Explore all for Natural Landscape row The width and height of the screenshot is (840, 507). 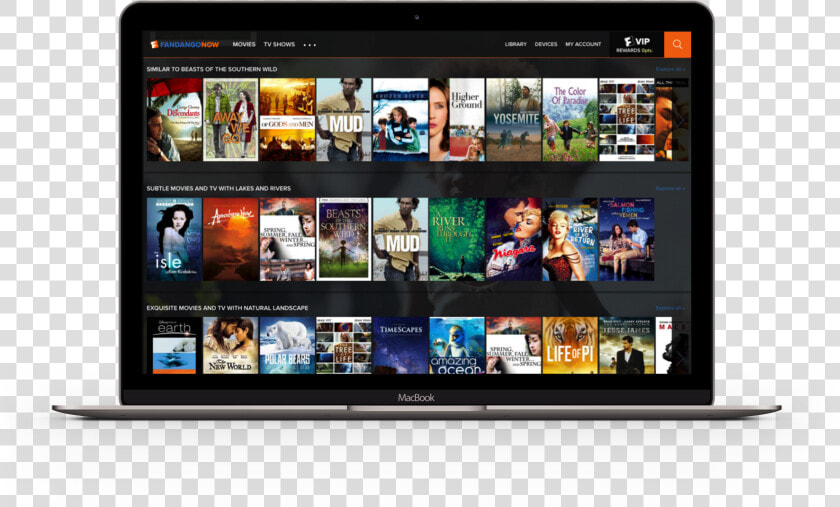670,308
